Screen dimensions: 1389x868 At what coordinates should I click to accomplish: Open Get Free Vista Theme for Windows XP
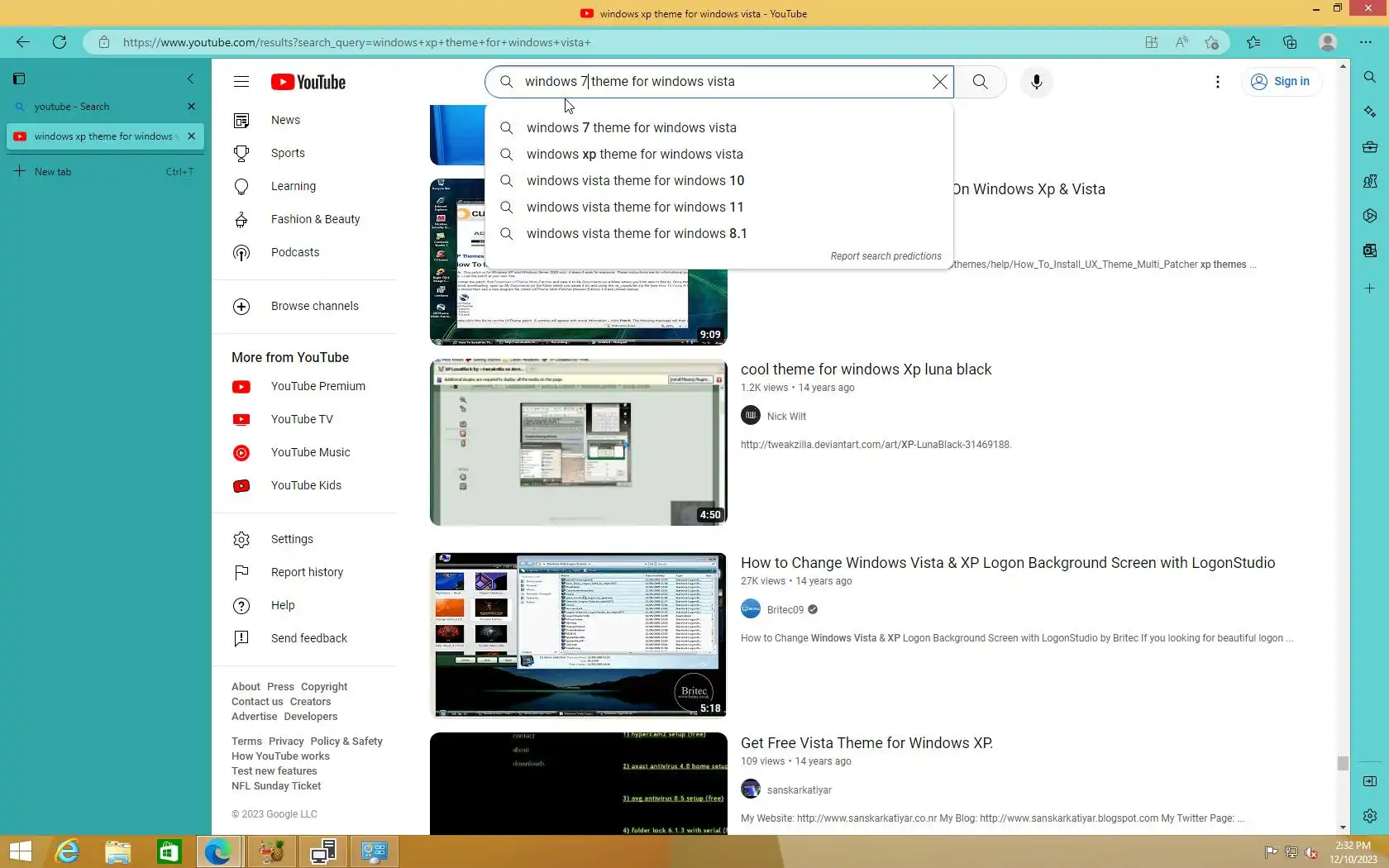pyautogui.click(x=866, y=743)
